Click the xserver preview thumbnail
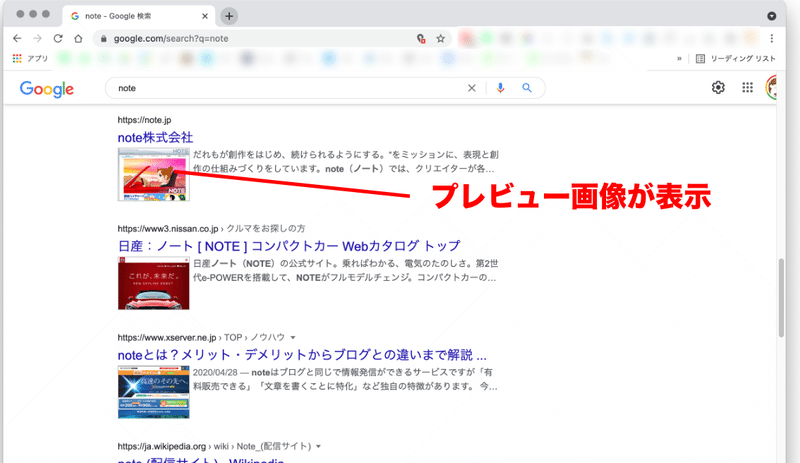Screen dimensions: 800x463 coord(154,392)
